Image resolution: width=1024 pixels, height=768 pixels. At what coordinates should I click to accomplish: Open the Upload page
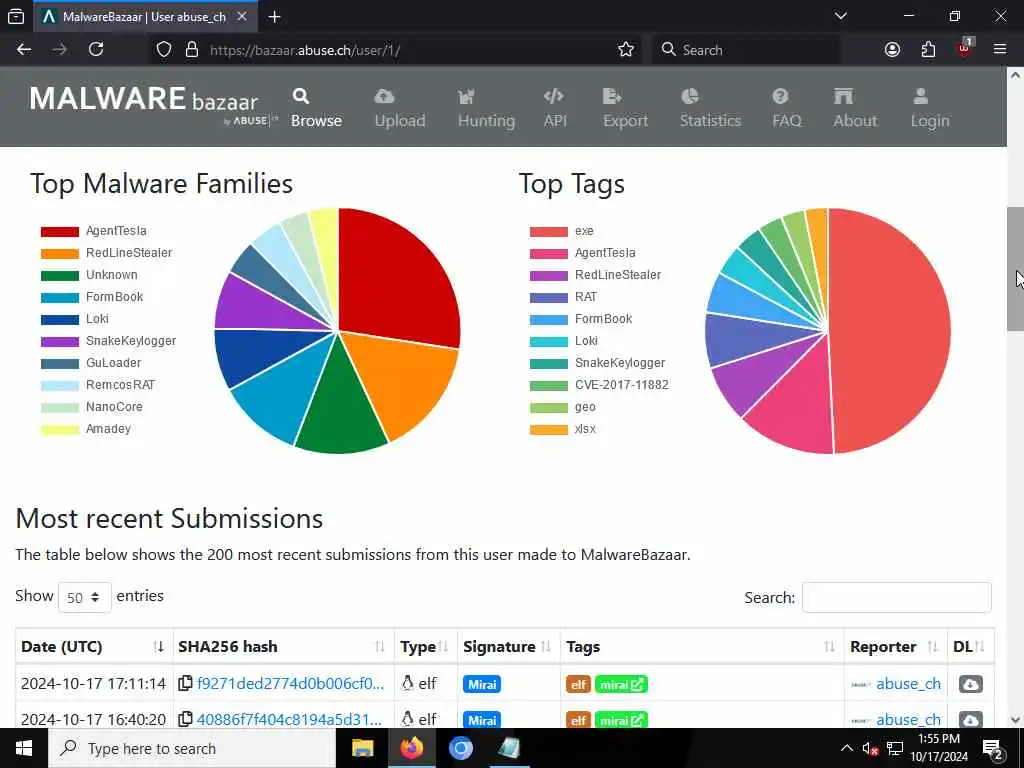tap(400, 108)
